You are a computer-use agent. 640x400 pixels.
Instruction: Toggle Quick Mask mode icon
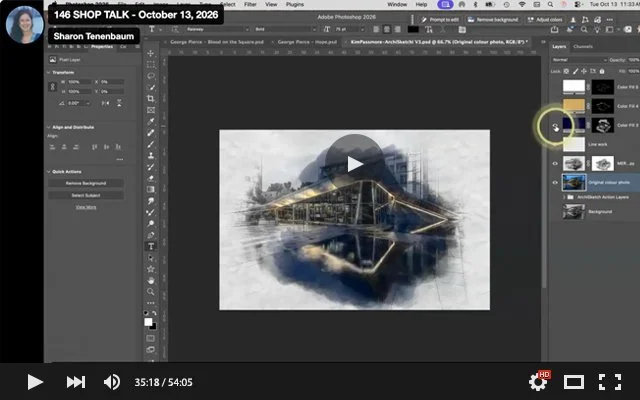pos(151,338)
